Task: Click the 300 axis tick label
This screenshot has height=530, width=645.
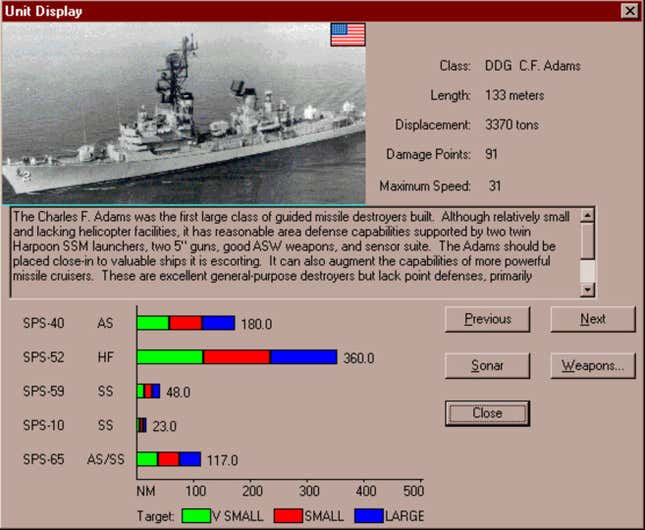Action: pos(309,491)
